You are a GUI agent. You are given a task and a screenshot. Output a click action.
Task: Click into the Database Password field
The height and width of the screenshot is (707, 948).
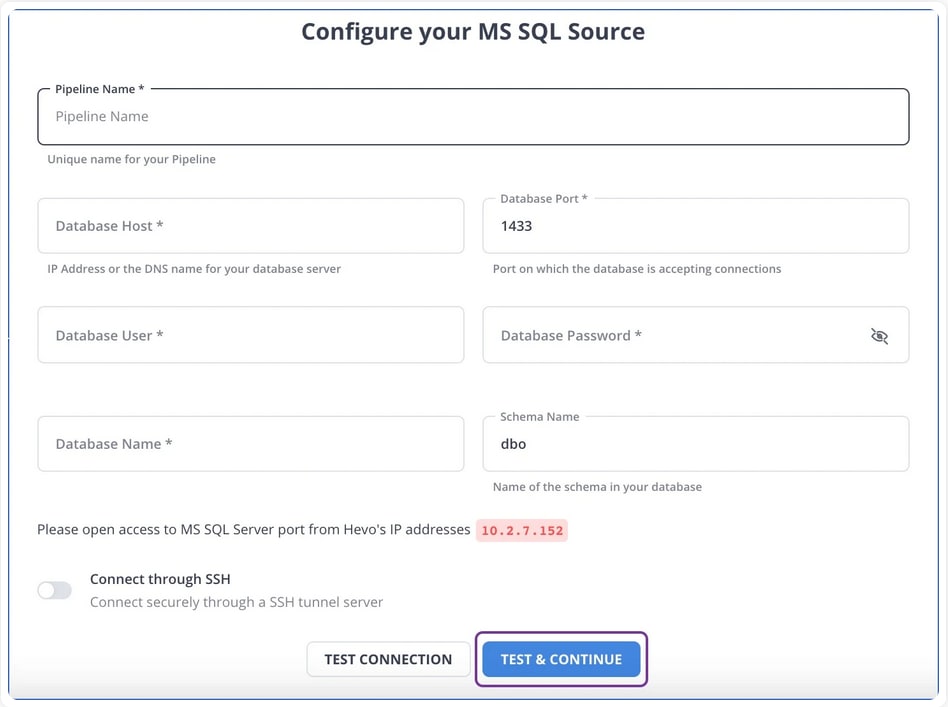(696, 335)
